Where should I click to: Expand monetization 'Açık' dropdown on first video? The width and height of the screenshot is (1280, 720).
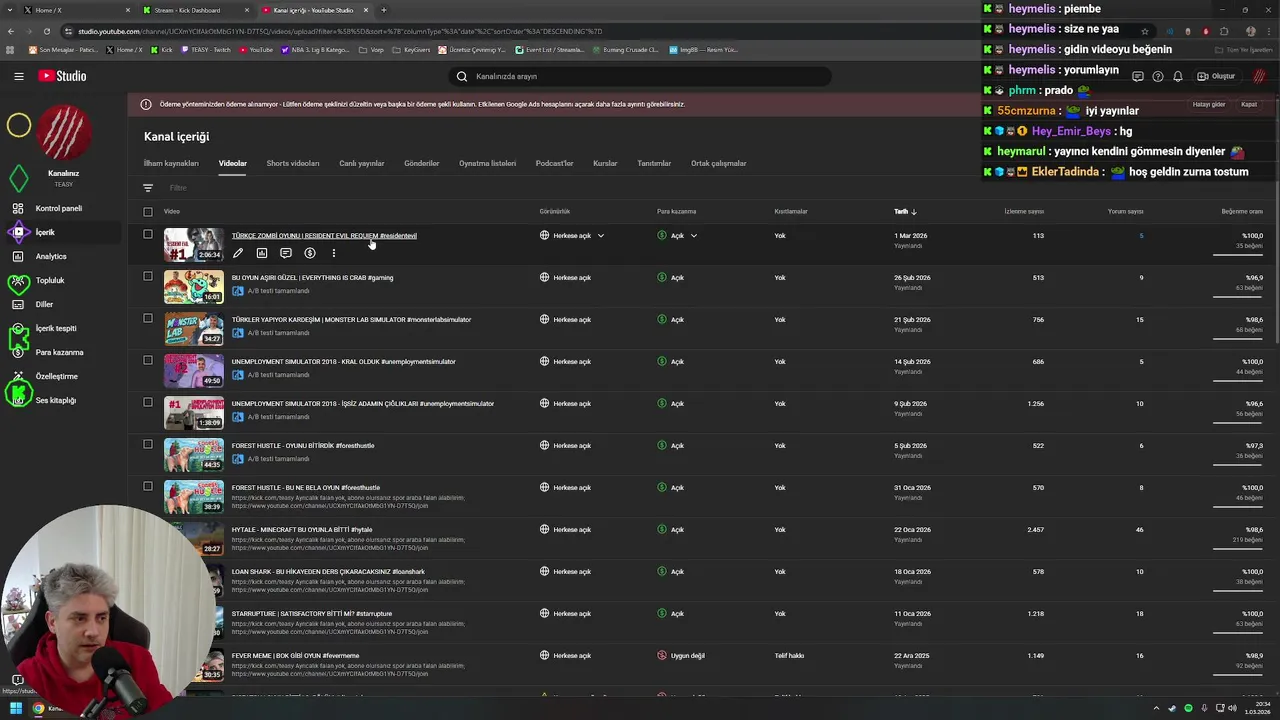click(x=693, y=236)
